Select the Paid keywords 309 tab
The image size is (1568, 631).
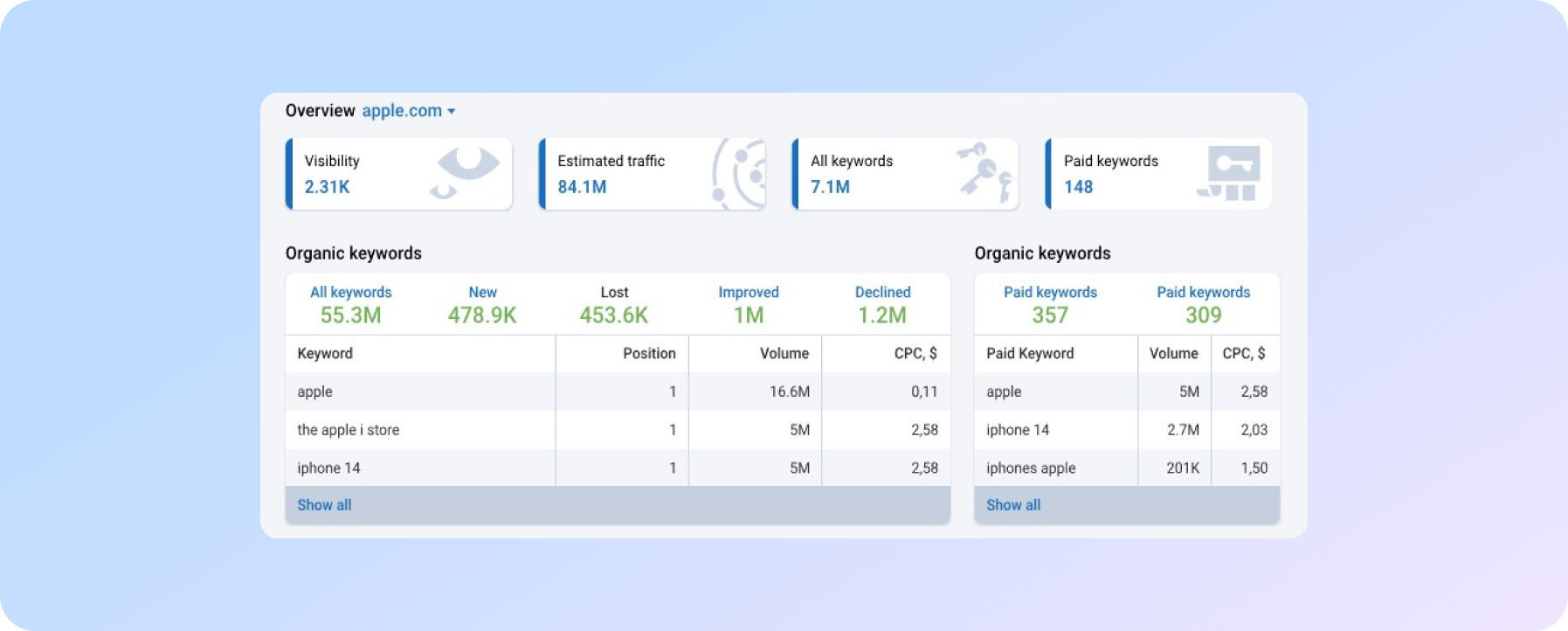(x=1203, y=304)
